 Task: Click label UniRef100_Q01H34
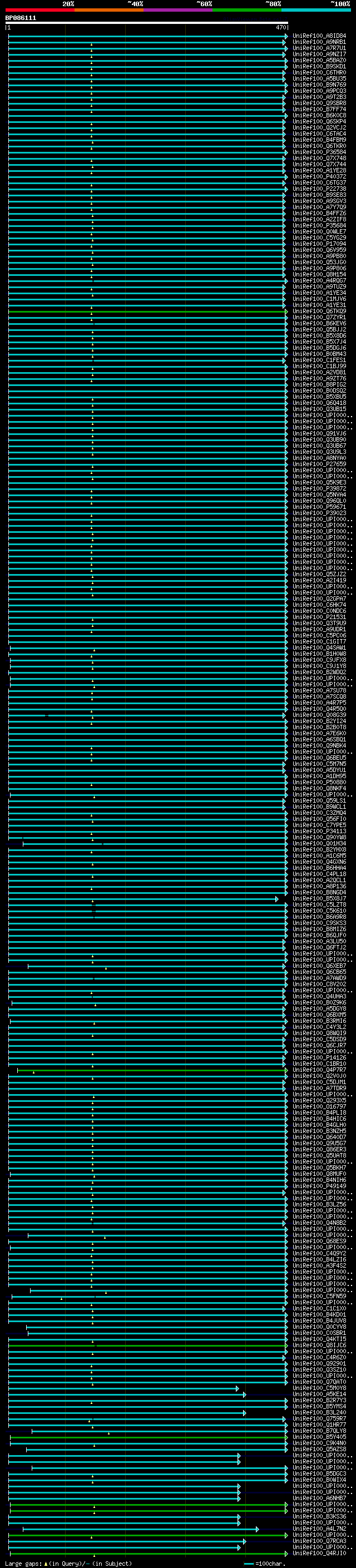point(319,843)
